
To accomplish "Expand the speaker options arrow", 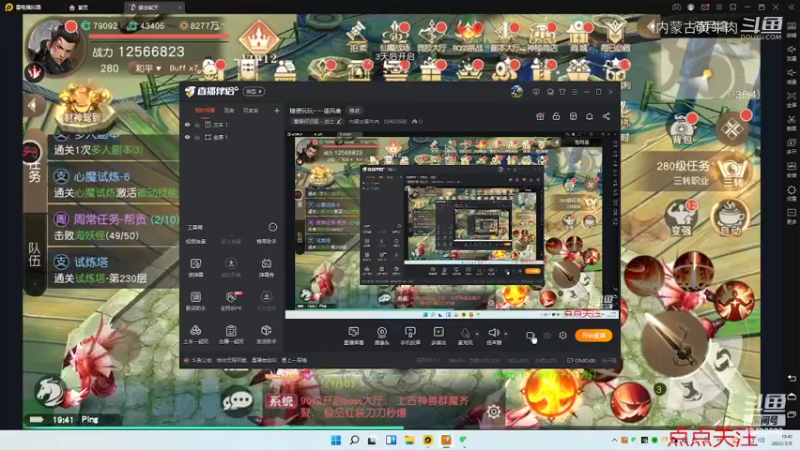I will click(x=506, y=334).
